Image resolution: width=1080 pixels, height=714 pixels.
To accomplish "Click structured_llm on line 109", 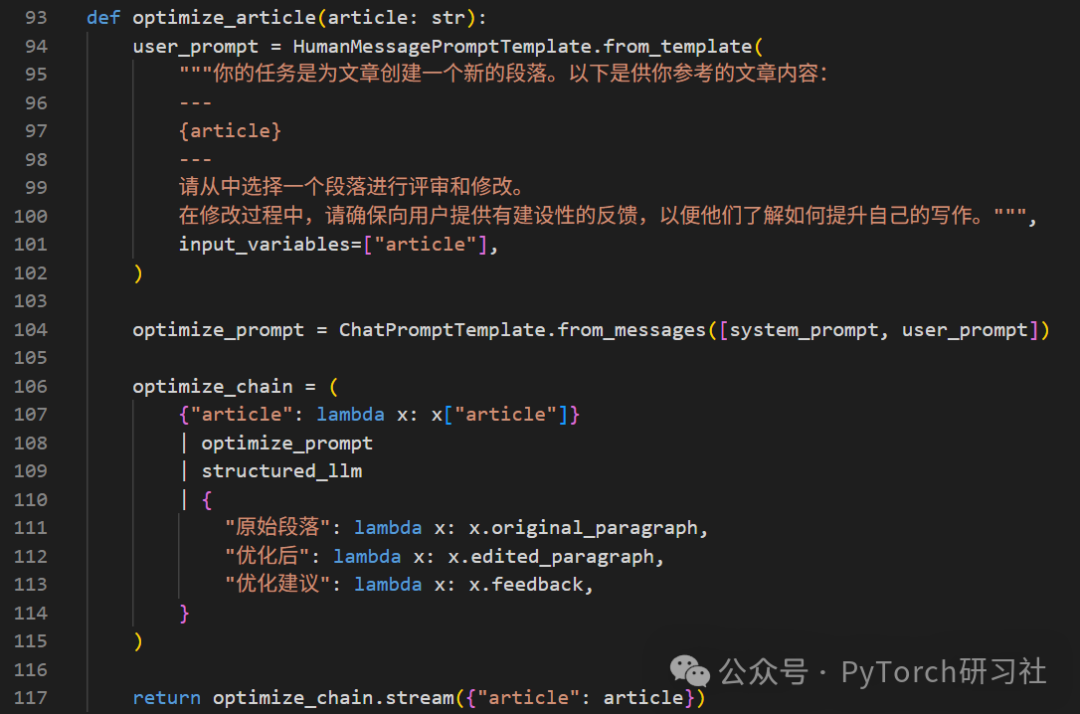I will coord(282,471).
